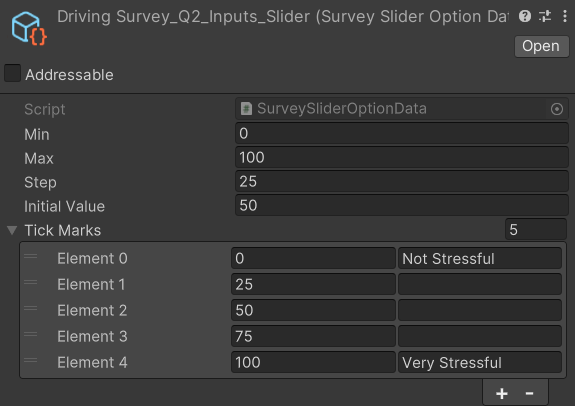Click Element 2 empty label field
Image resolution: width=575 pixels, height=406 pixels.
pyautogui.click(x=480, y=310)
